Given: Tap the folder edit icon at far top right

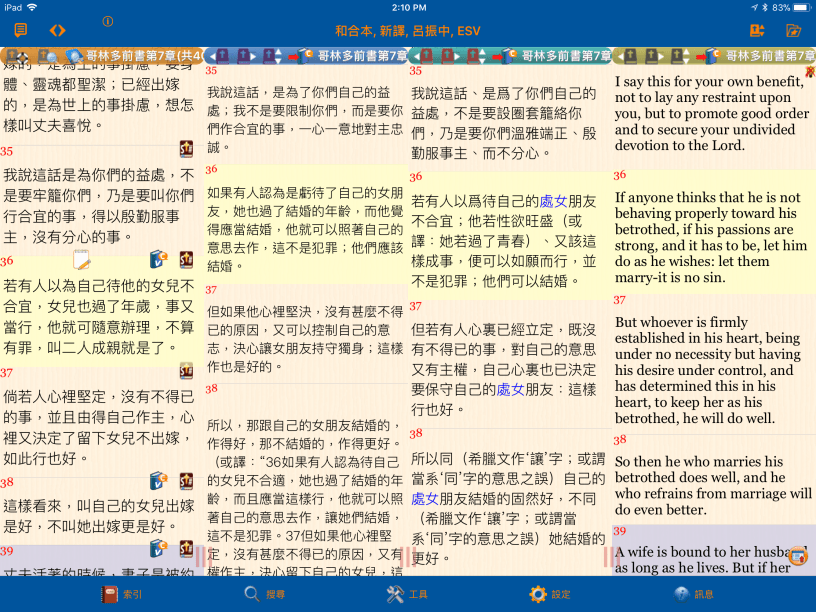Looking at the screenshot, I should (x=794, y=31).
